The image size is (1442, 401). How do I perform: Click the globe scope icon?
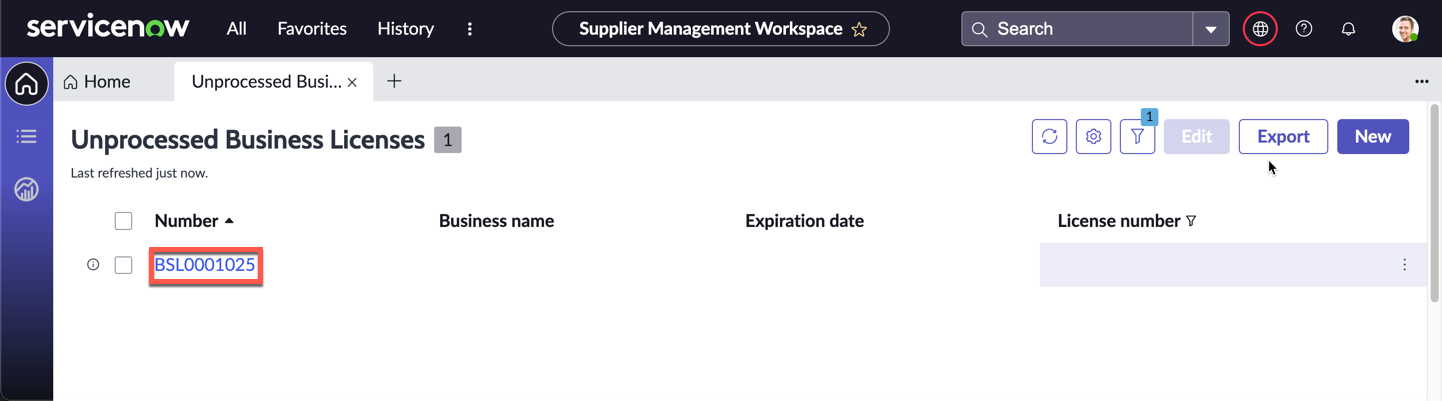point(1260,29)
